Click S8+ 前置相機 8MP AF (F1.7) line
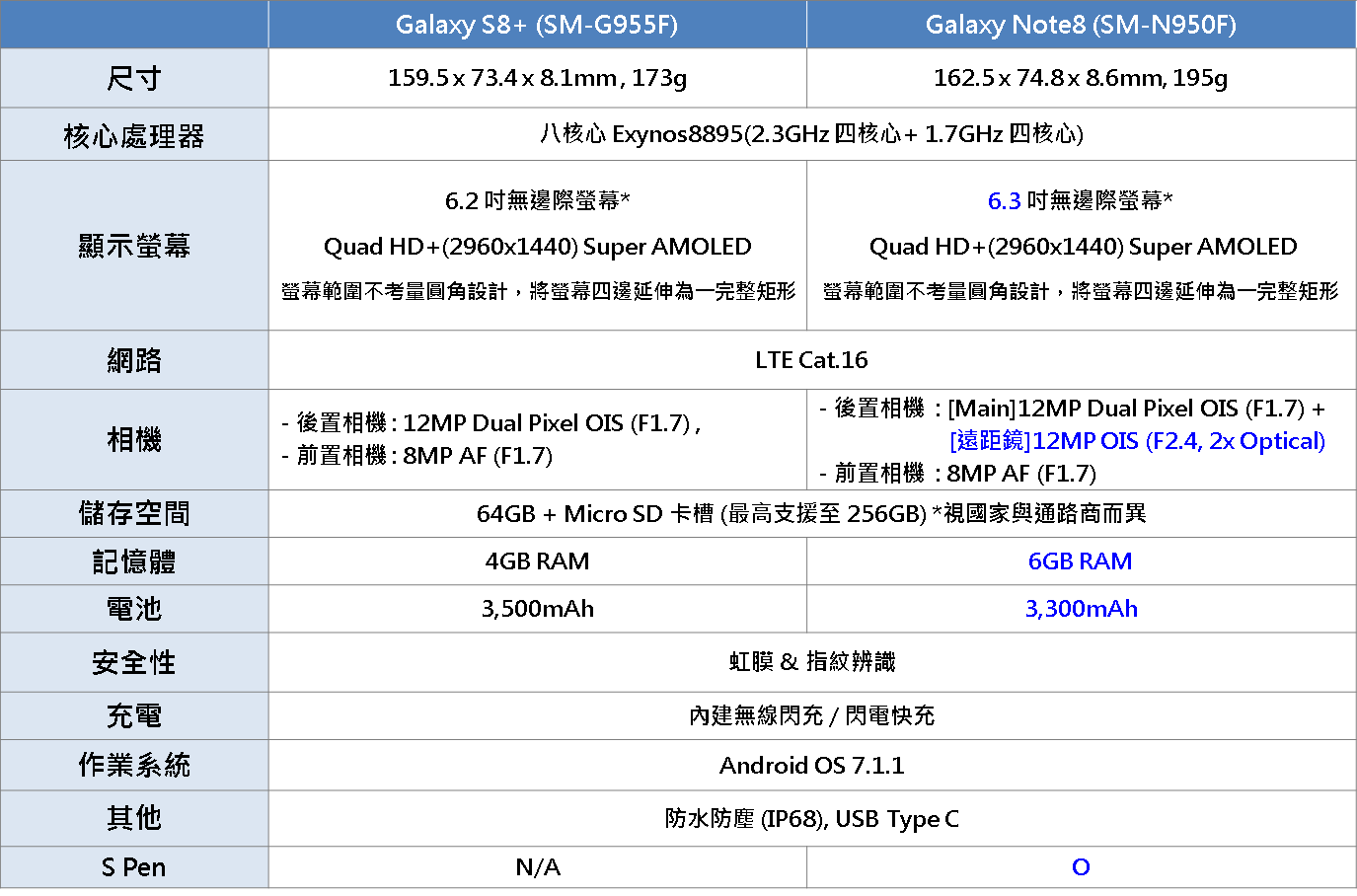The image size is (1357, 896). (x=416, y=456)
